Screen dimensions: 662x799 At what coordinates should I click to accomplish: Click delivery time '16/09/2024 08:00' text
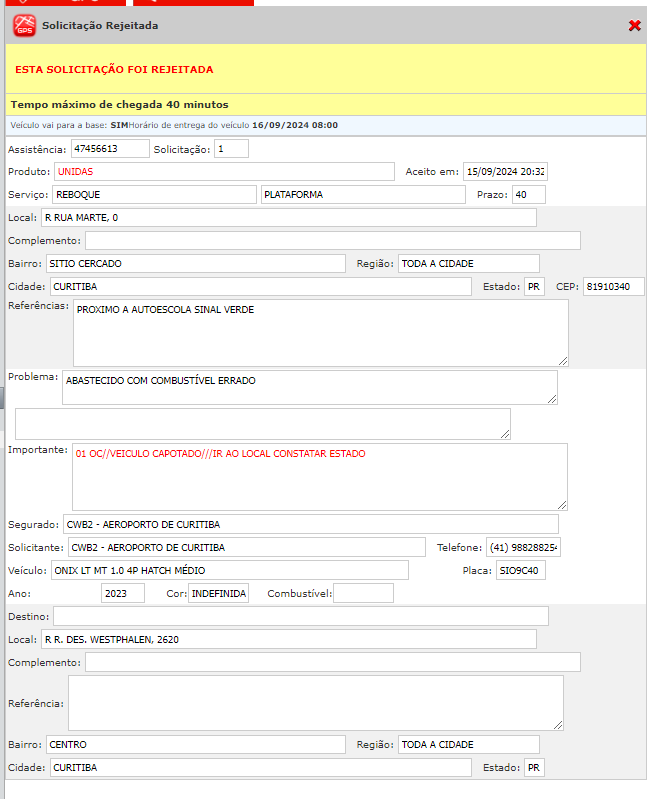(295, 125)
